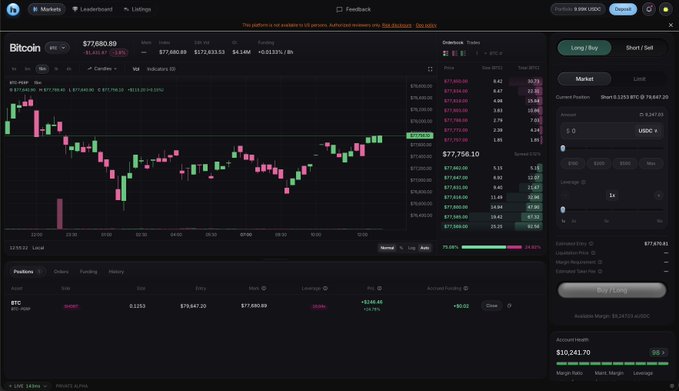The image size is (679, 391).
Task: Expand the BTC asset selector dropdown
Action: tap(57, 48)
